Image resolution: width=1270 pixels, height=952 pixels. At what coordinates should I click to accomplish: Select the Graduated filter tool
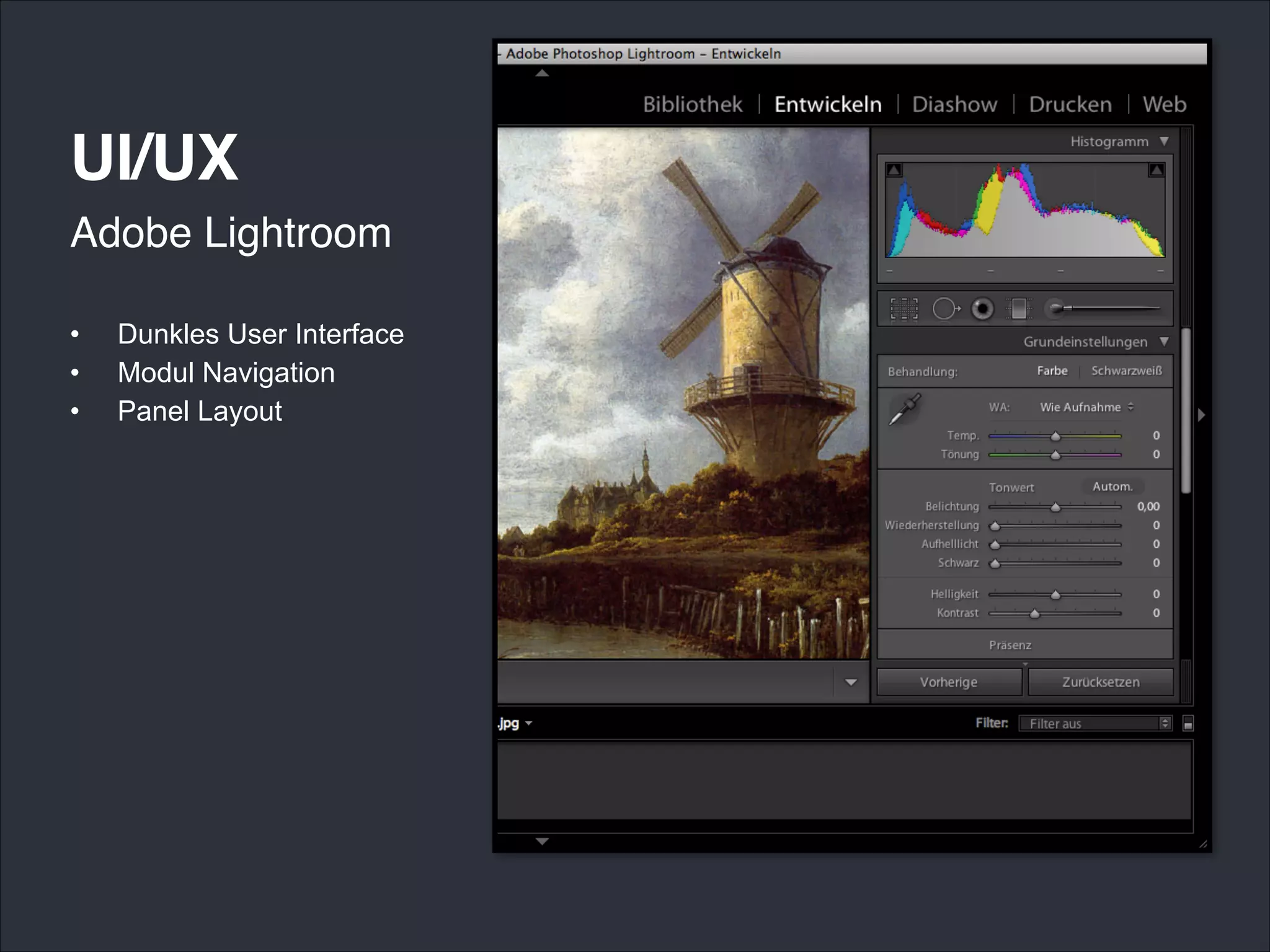tap(1018, 308)
